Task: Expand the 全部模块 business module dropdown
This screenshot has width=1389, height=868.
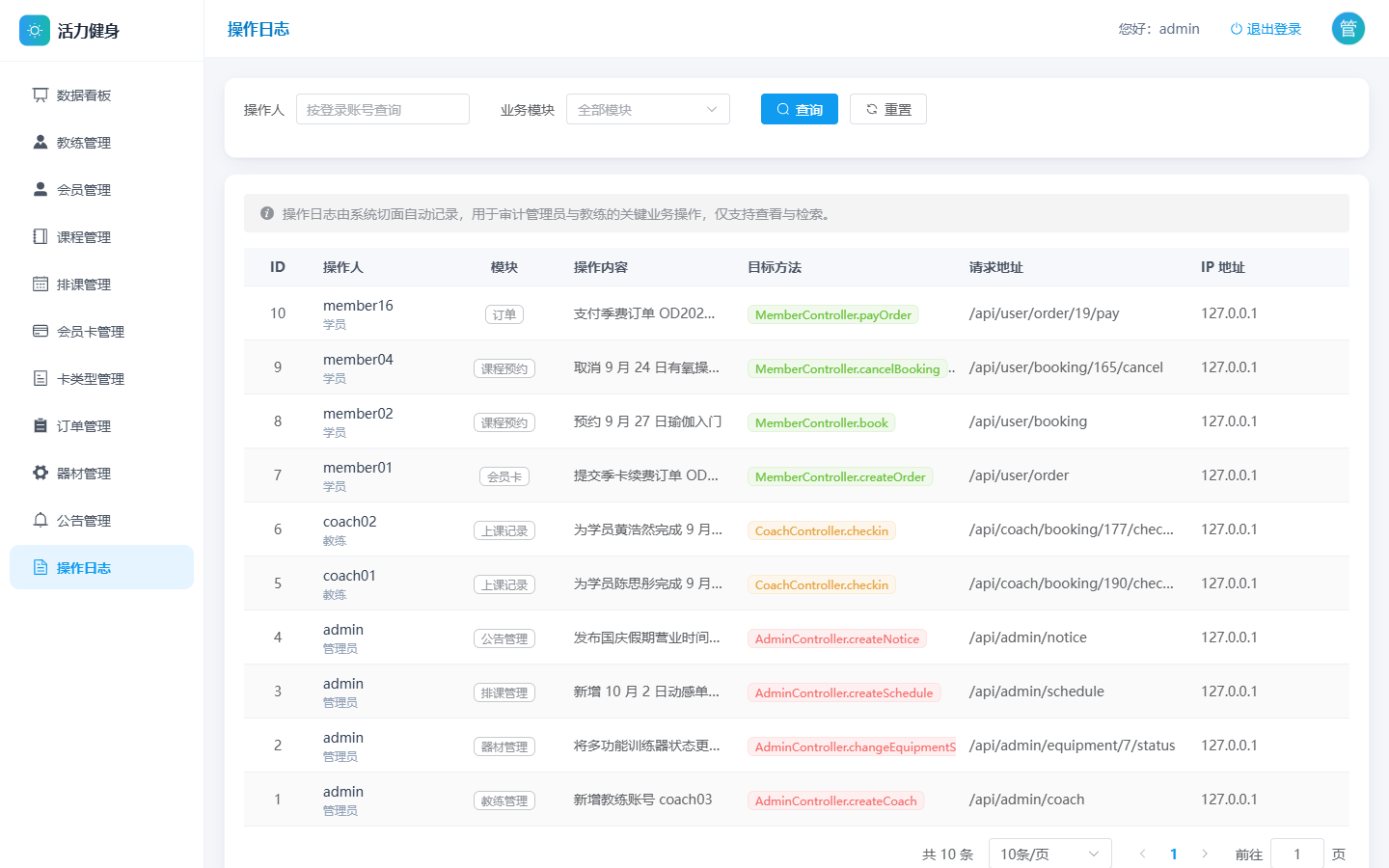Action: [648, 109]
